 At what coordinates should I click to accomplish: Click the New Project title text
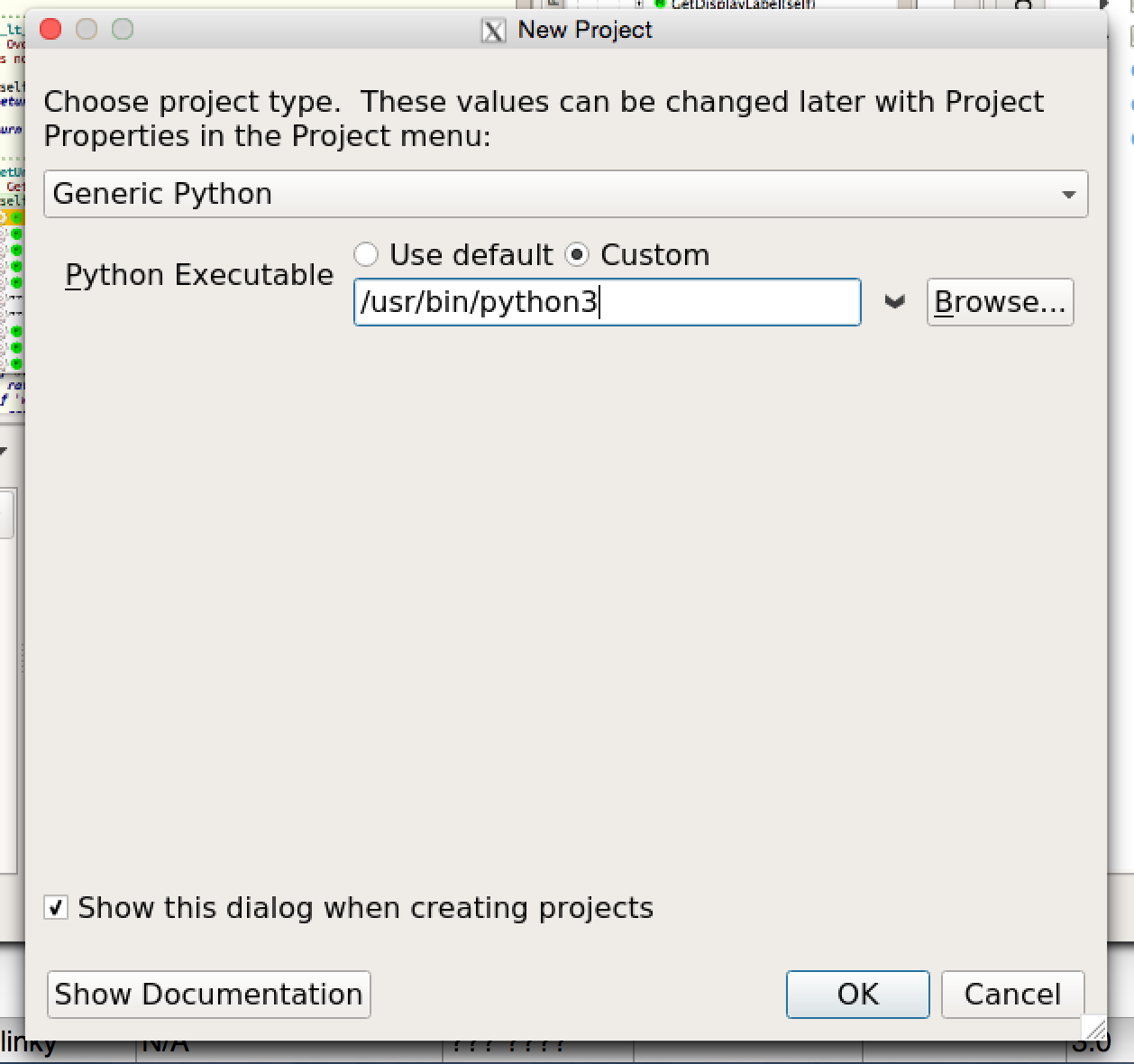pyautogui.click(x=584, y=30)
